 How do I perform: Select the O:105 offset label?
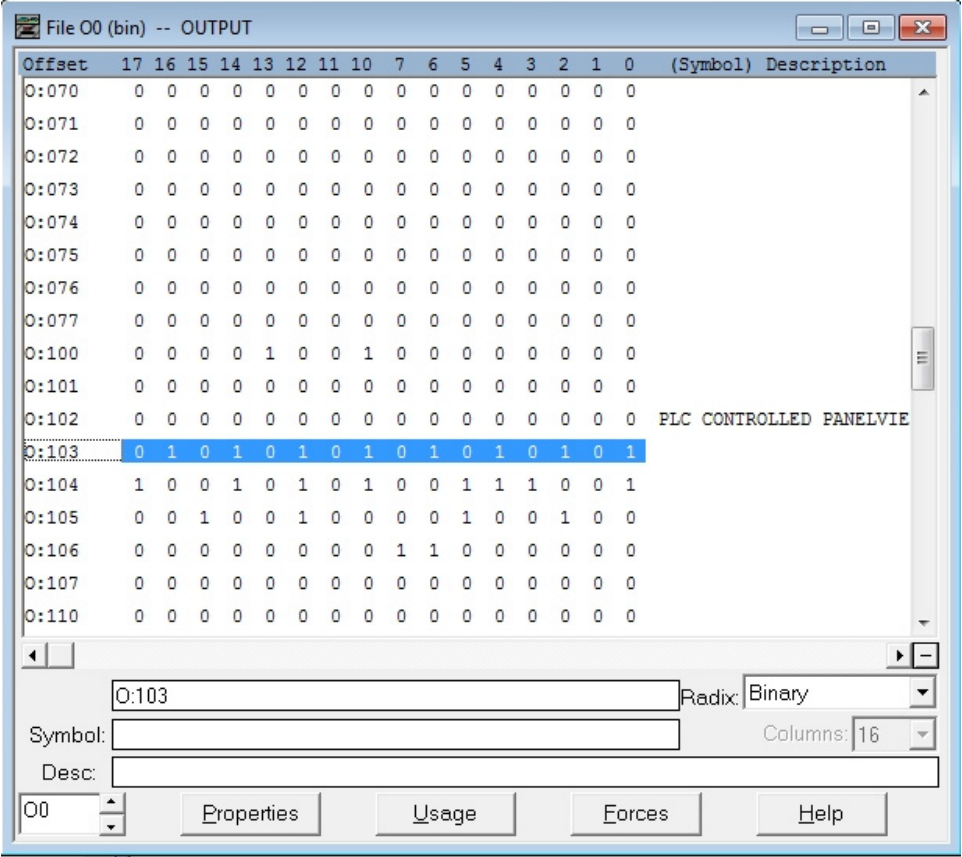52,517
